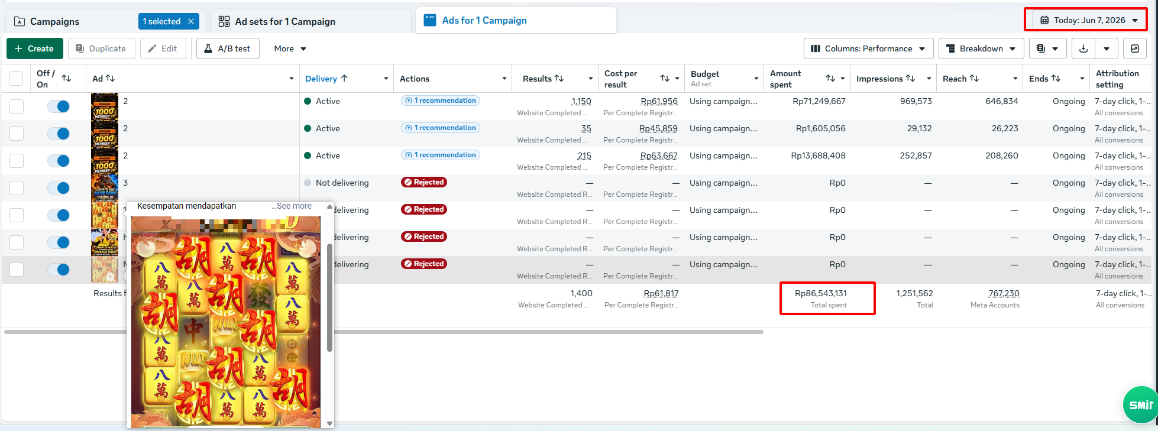
Task: Open the Results column header menu arrow
Action: (591, 78)
